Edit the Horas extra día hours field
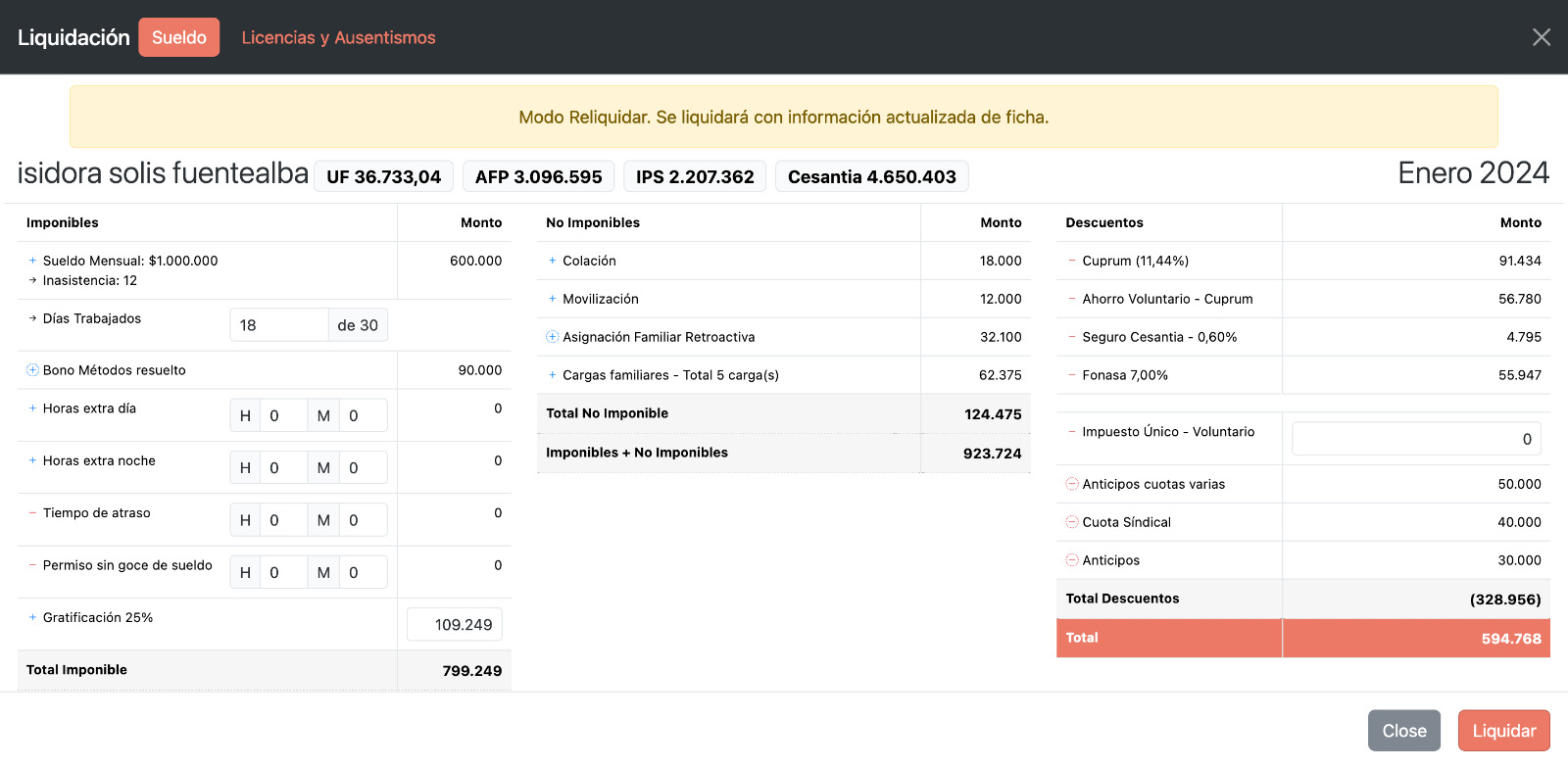Image resolution: width=1568 pixels, height=768 pixels. click(283, 415)
